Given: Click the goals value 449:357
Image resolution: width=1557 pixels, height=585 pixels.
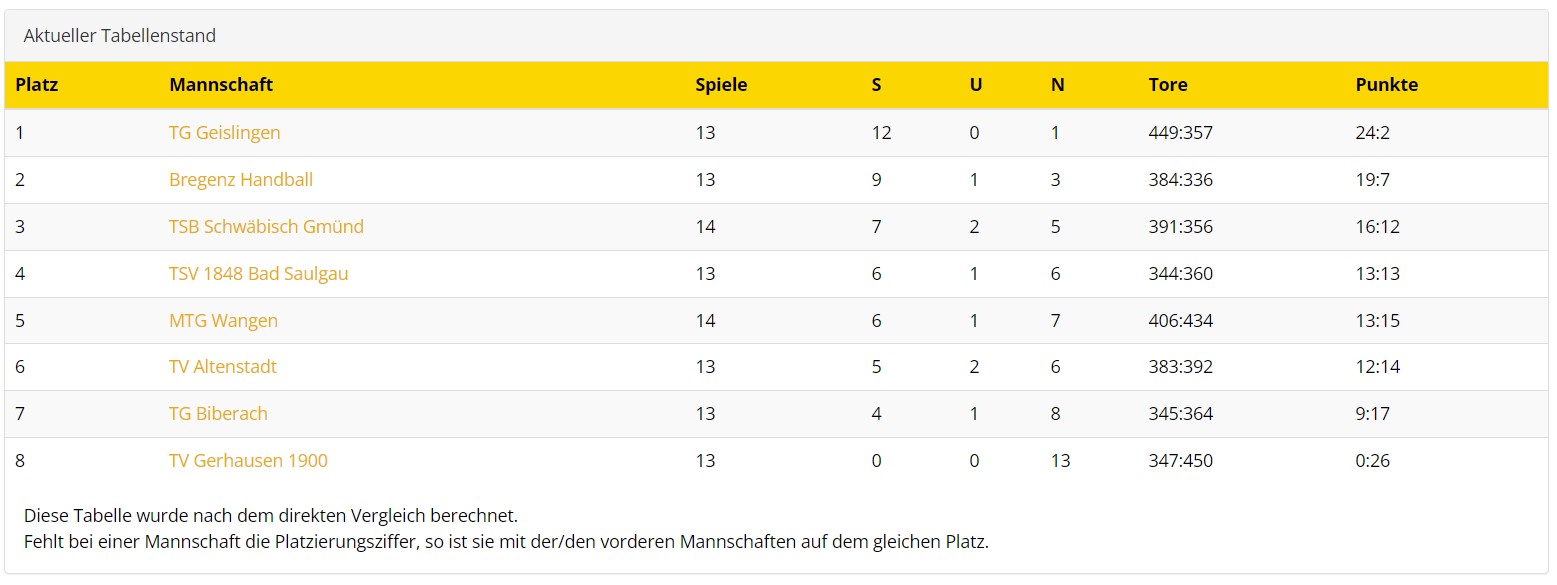Looking at the screenshot, I should [x=1180, y=133].
